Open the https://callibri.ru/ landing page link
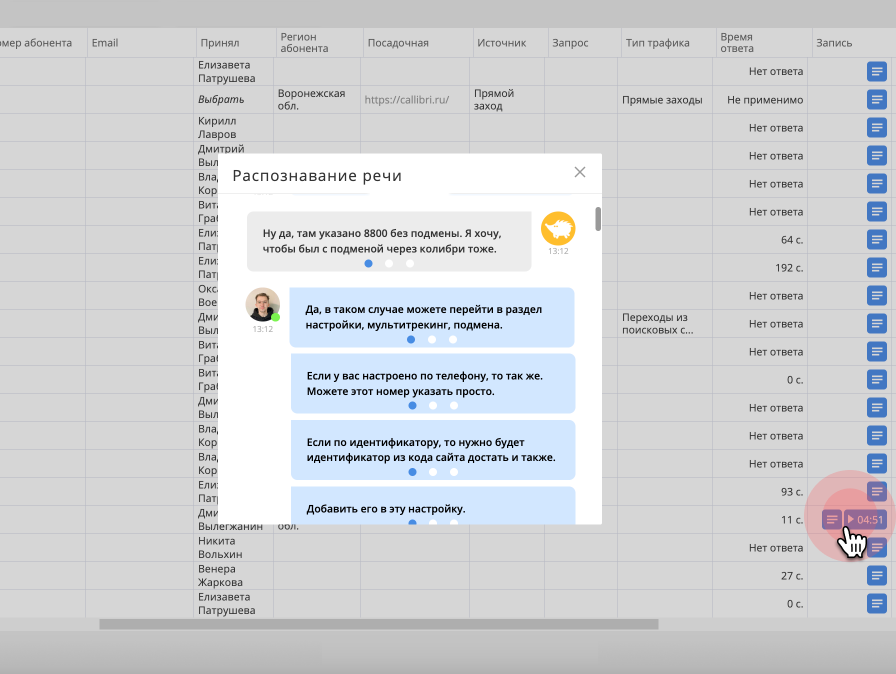Viewport: 896px width, 674px height. coord(406,100)
